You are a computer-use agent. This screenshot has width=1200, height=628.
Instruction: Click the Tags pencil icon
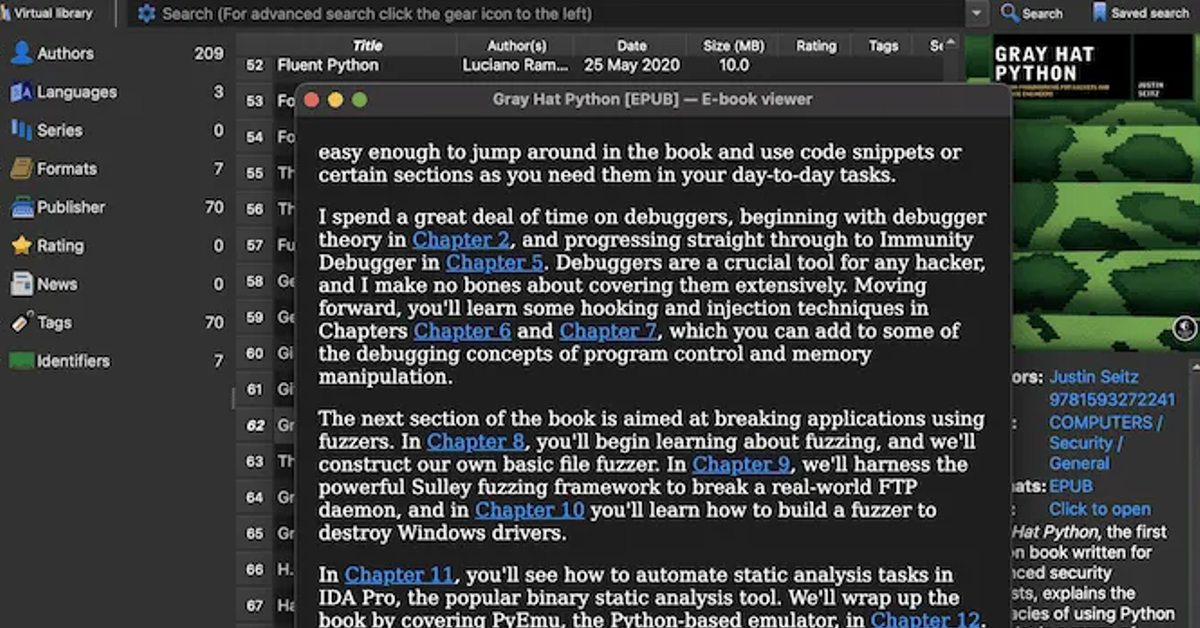coord(22,322)
